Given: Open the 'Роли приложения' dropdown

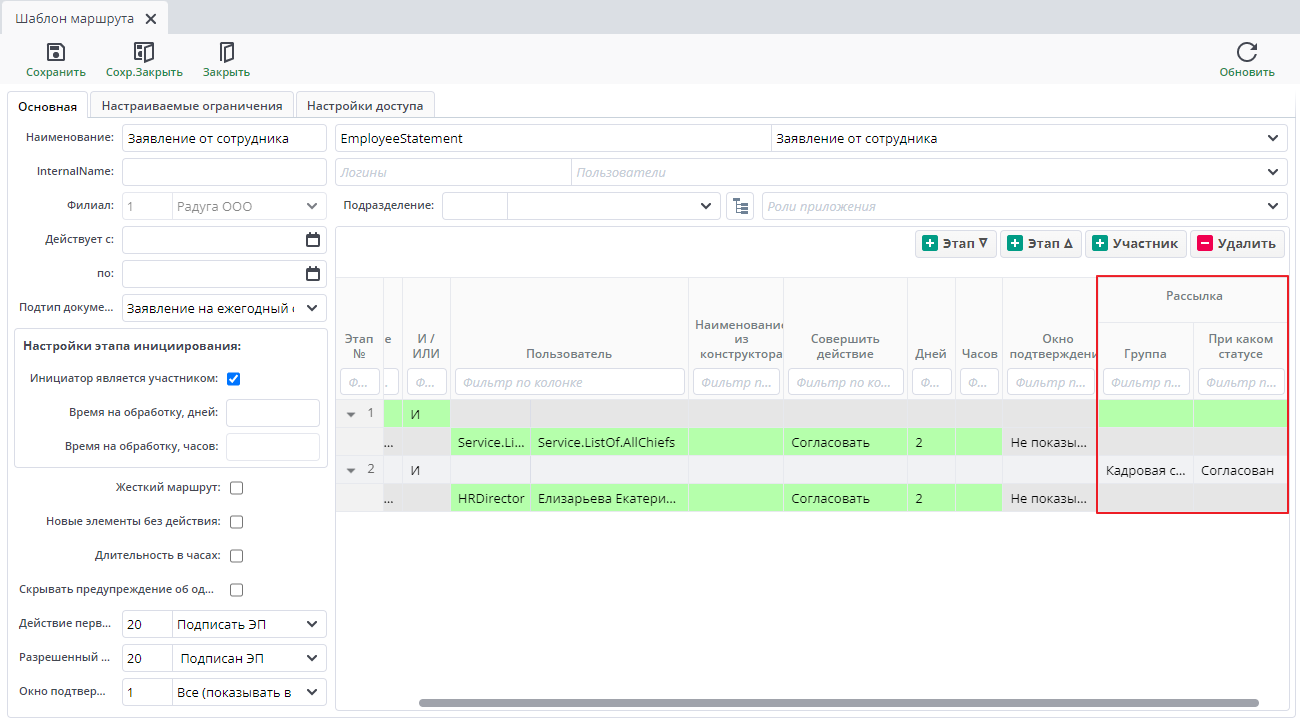Looking at the screenshot, I should [1273, 206].
